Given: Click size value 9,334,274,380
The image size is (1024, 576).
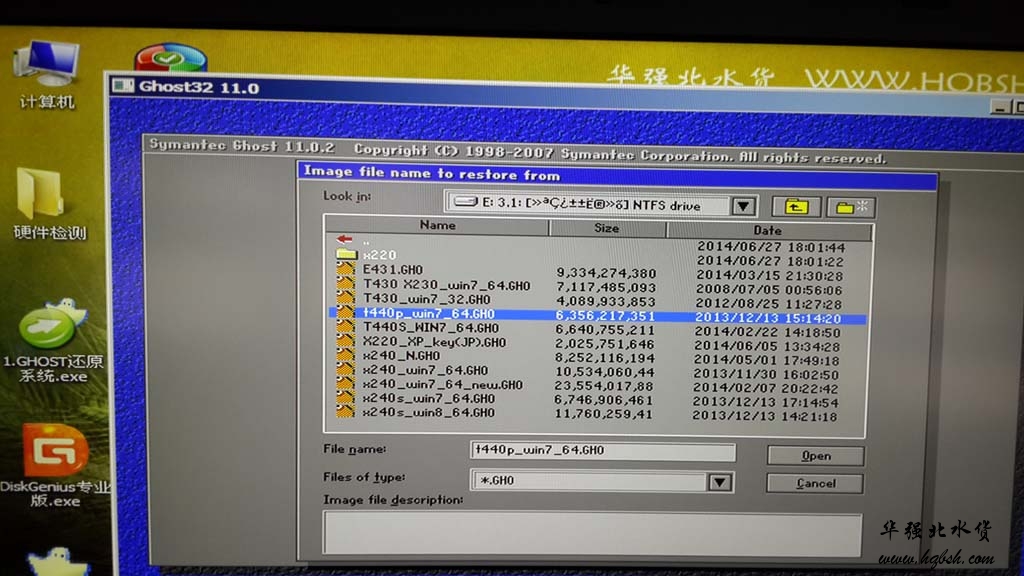Looking at the screenshot, I should 605,274.
